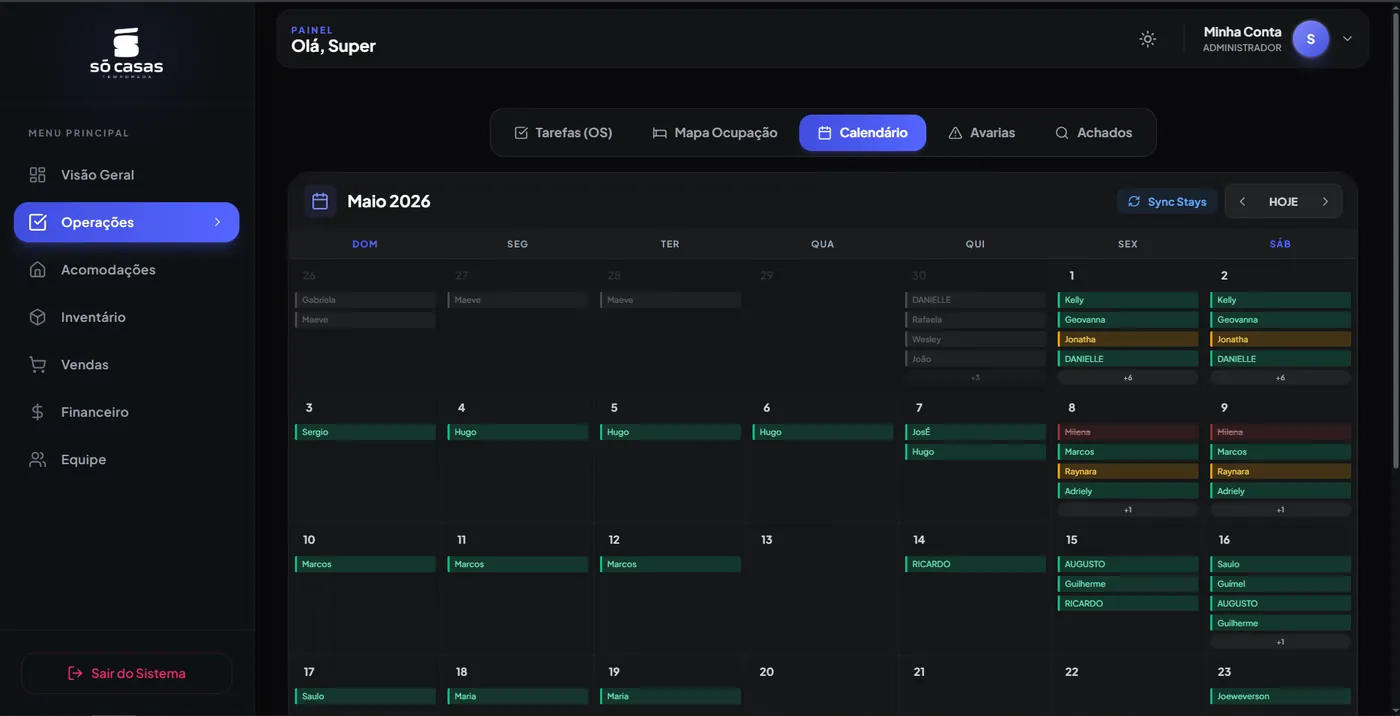Click the Equipe people icon
Screen dimensions: 1400x716
coord(37,460)
